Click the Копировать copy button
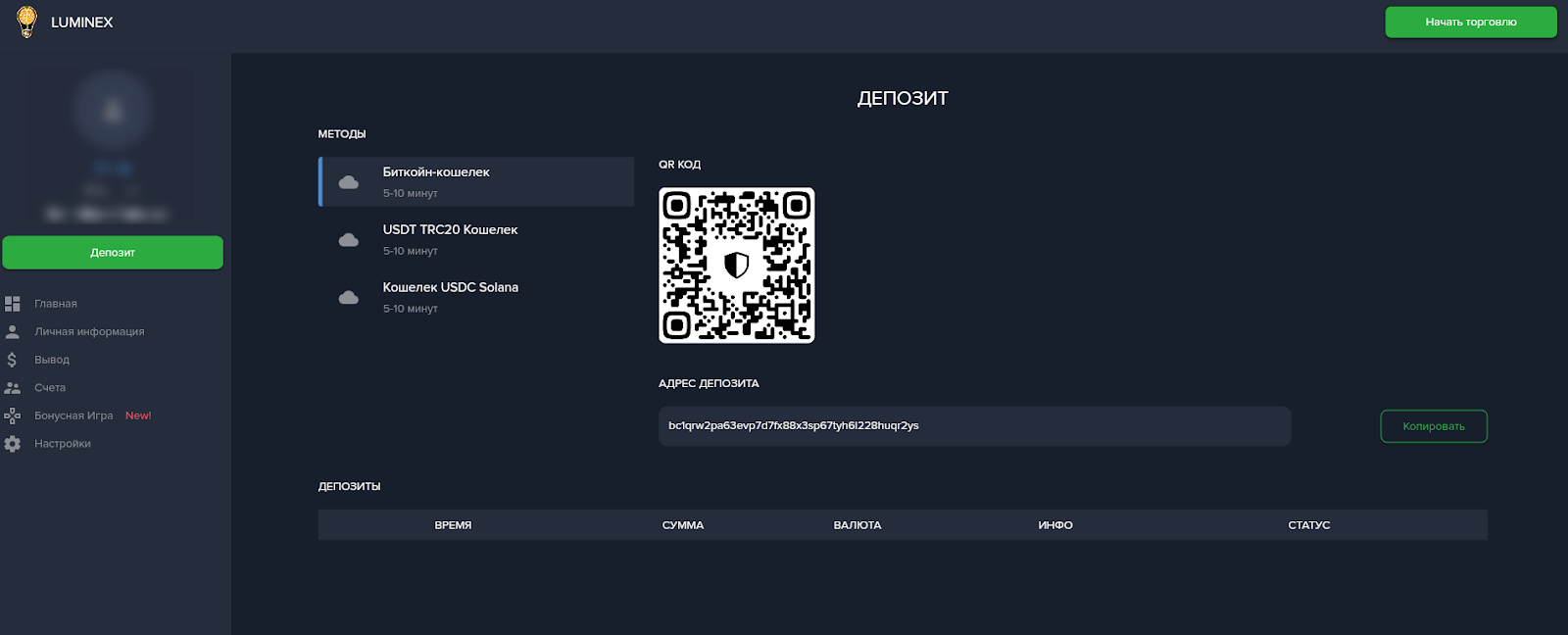This screenshot has height=635, width=1568. point(1434,426)
